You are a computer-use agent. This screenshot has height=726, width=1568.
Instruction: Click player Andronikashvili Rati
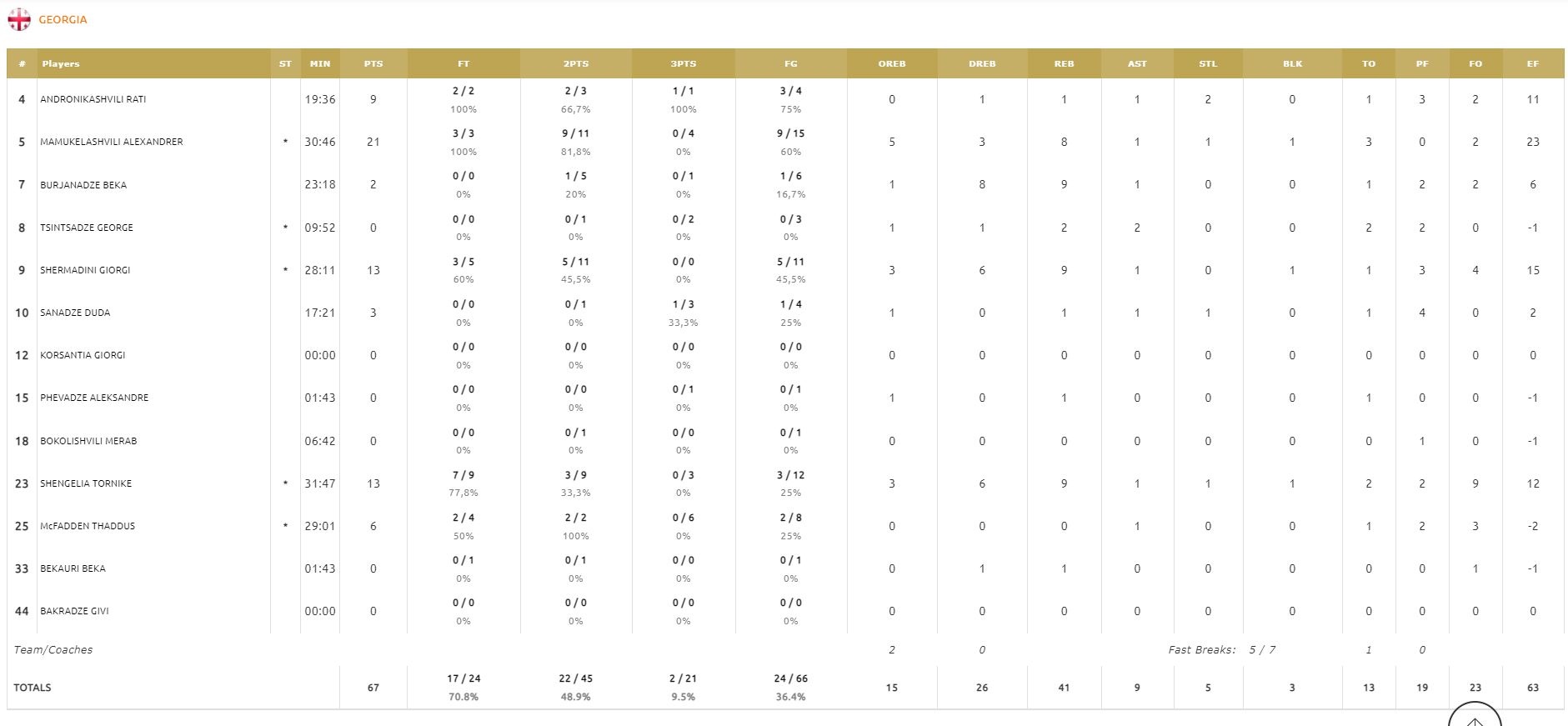coord(93,99)
